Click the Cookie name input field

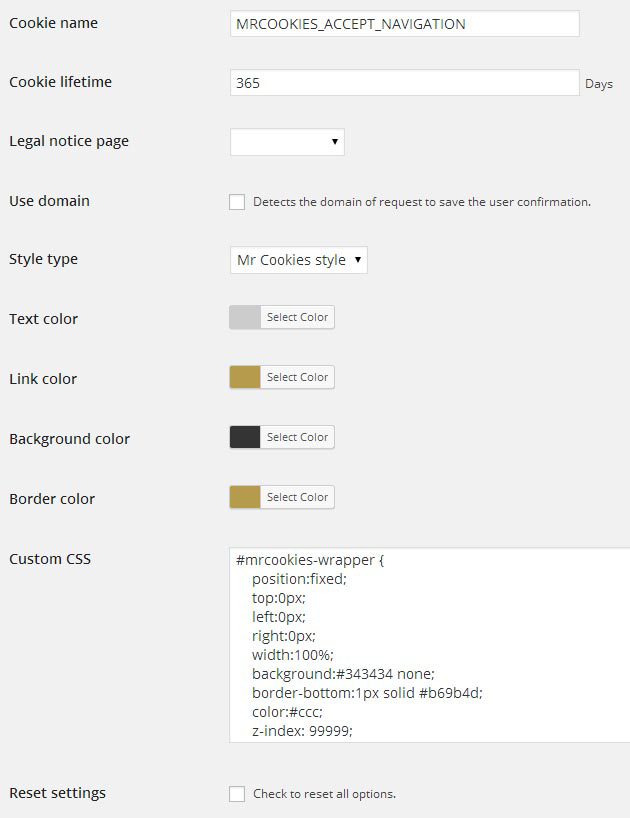(404, 23)
